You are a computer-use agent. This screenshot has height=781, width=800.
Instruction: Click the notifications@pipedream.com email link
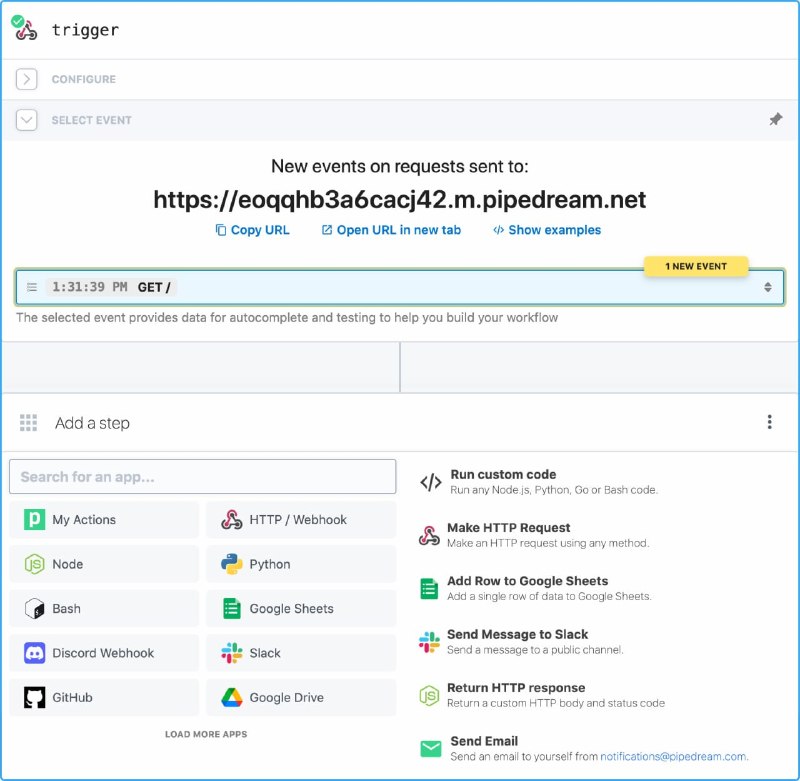click(x=673, y=757)
